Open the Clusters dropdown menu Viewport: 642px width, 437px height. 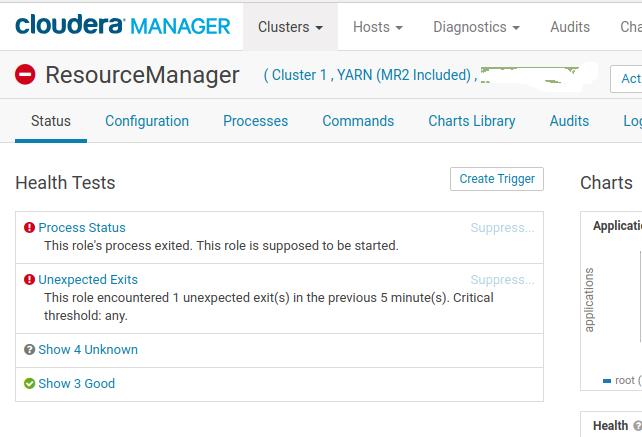[x=290, y=27]
